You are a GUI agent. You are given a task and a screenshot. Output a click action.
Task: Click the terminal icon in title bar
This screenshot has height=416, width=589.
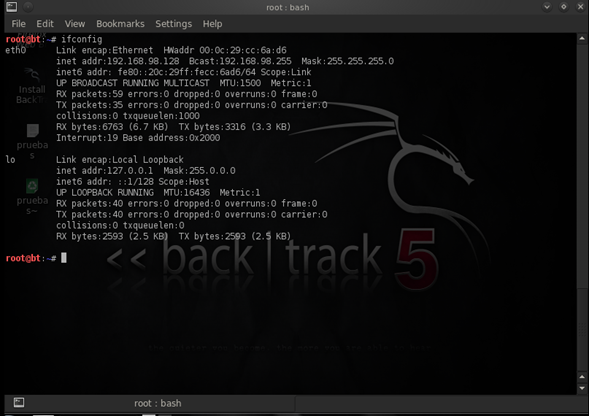coord(12,7)
